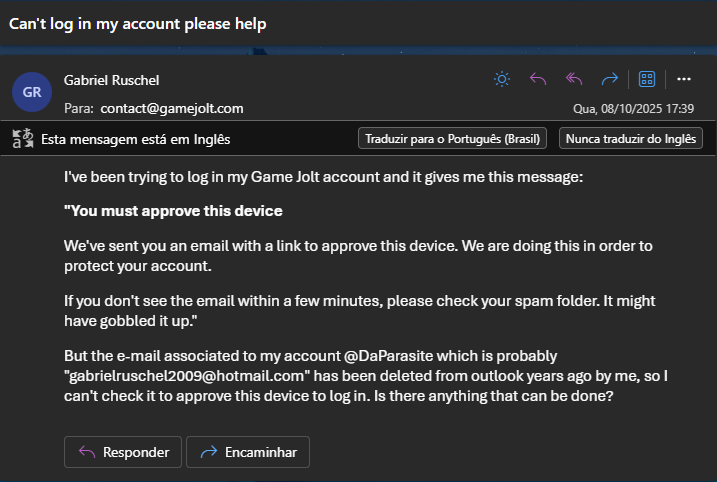Click sender name Gabriel Ruschel

[x=111, y=80]
